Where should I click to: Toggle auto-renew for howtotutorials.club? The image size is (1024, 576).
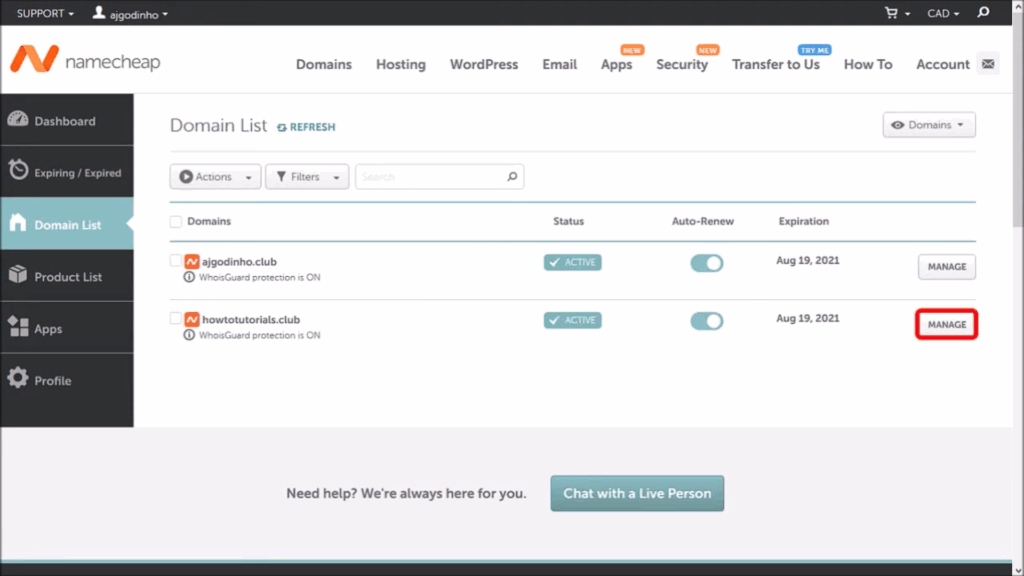click(707, 321)
